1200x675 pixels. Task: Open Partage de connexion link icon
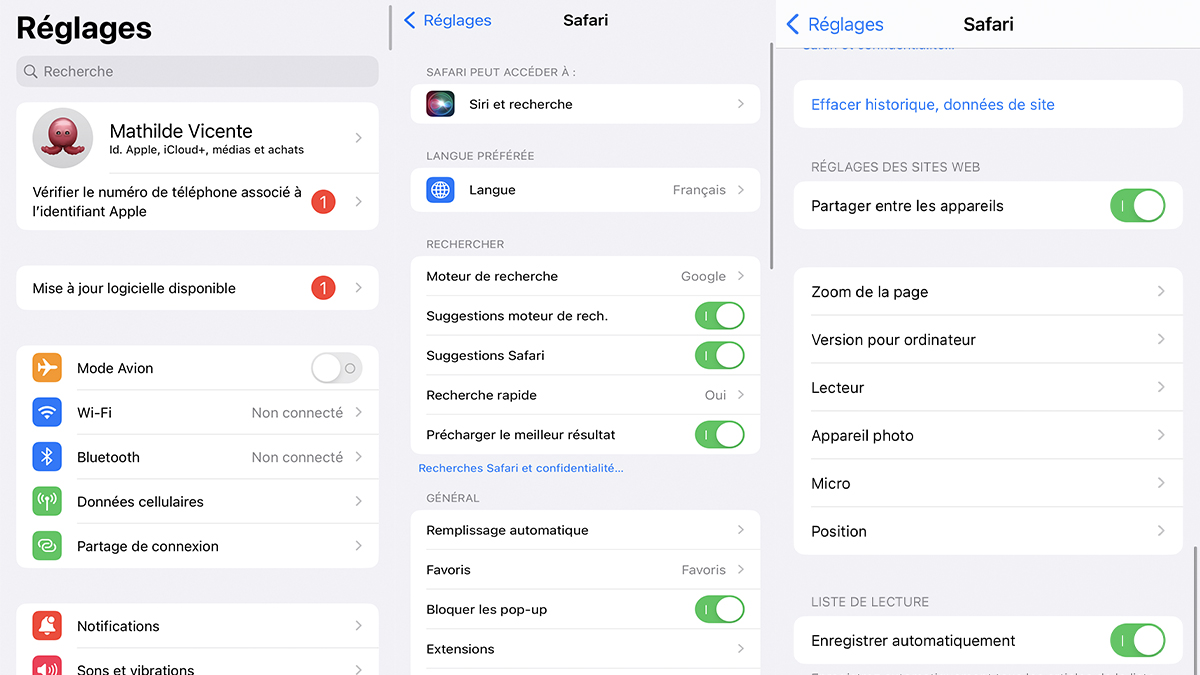47,546
